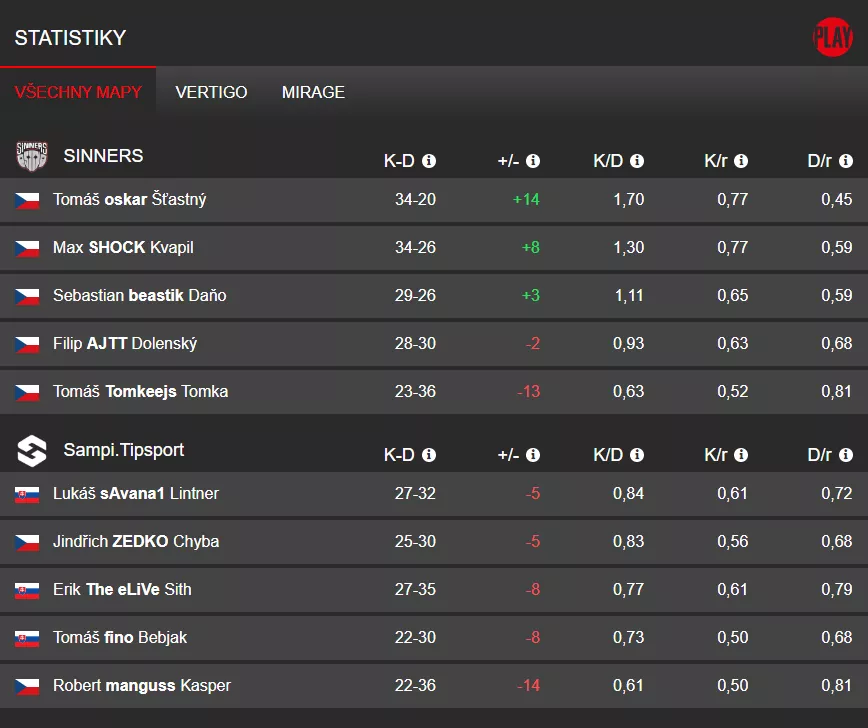
Task: Click the Sampi.Tipsport team logo
Action: coord(31,450)
